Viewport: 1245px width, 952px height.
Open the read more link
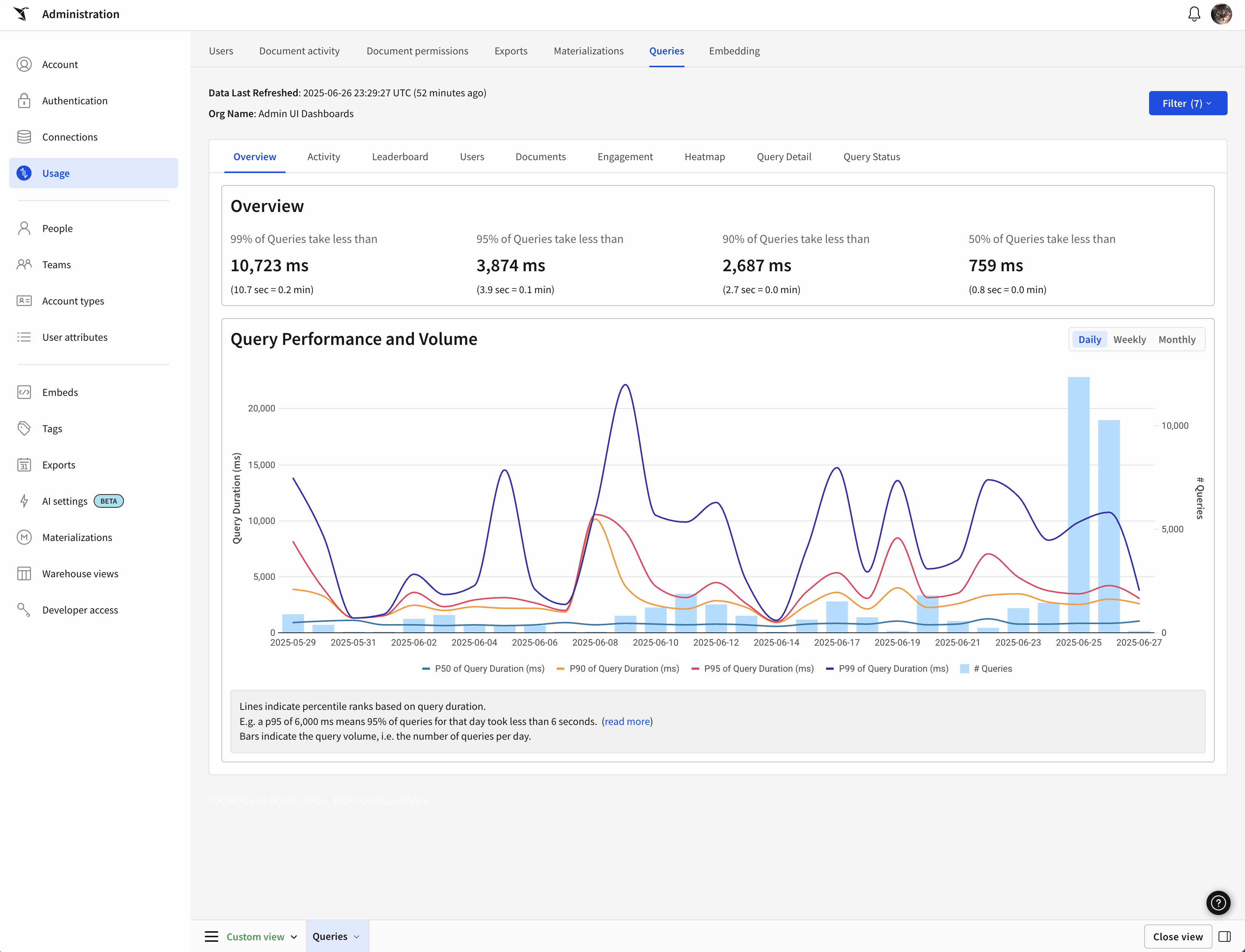[x=627, y=722]
